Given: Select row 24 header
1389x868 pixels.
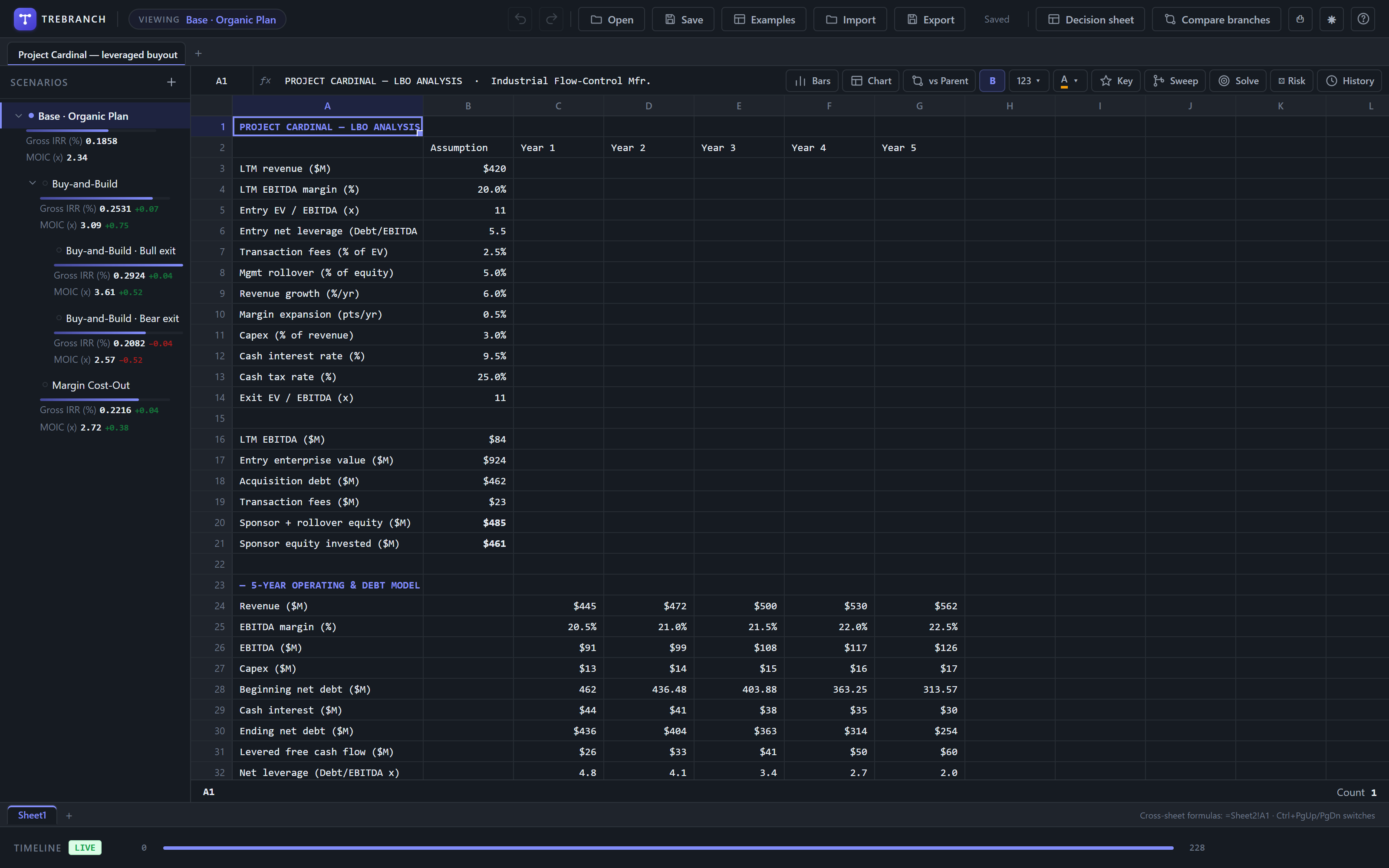Looking at the screenshot, I should [x=212, y=606].
